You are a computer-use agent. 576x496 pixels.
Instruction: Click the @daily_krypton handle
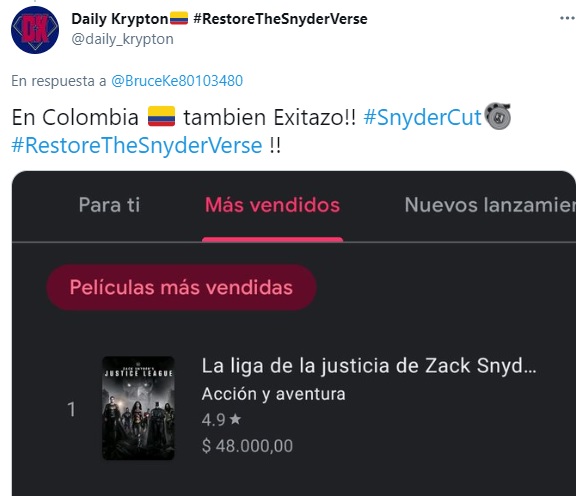pyautogui.click(x=122, y=39)
